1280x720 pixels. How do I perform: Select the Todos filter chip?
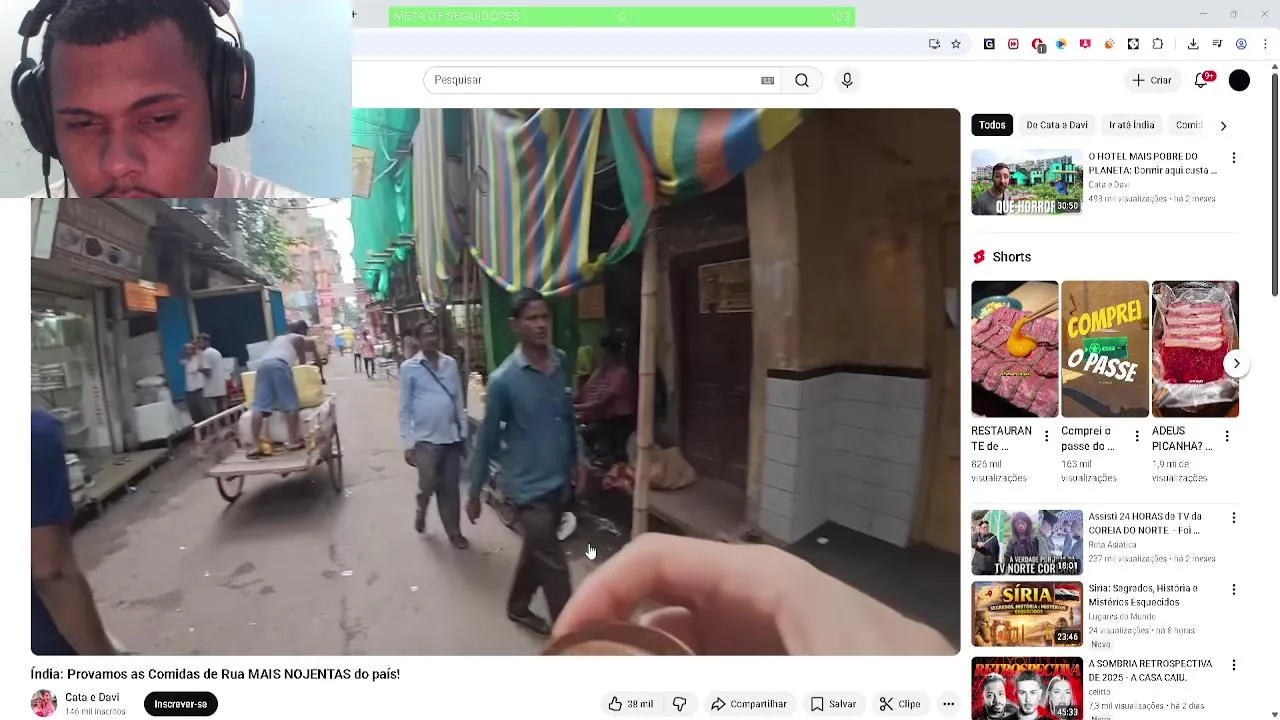pos(992,125)
